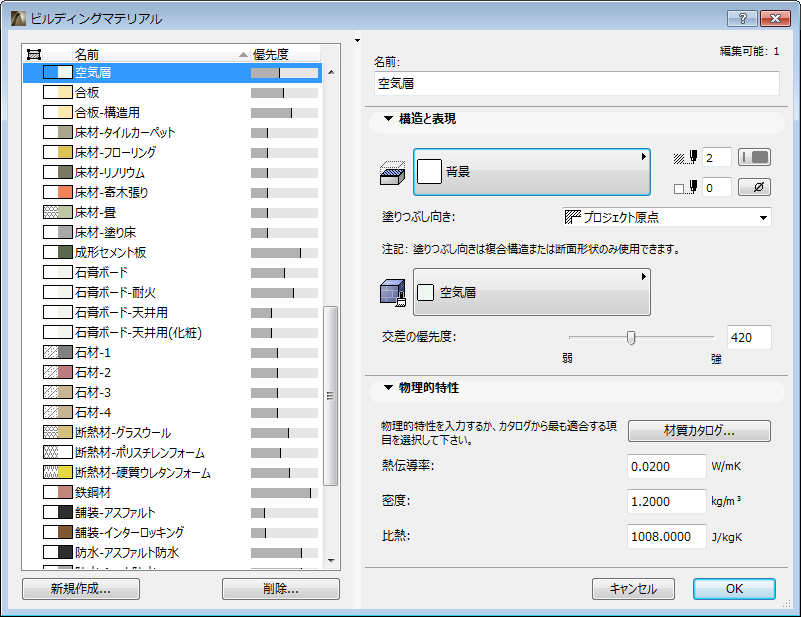Screen dimensions: 801x617
Task: Click the fill background pen icon
Action: pyautogui.click(x=685, y=187)
